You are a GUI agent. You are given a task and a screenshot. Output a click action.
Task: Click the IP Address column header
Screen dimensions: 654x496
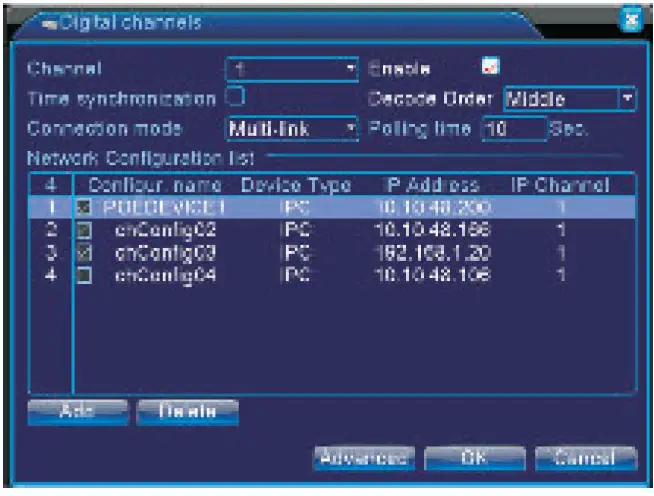tap(432, 185)
